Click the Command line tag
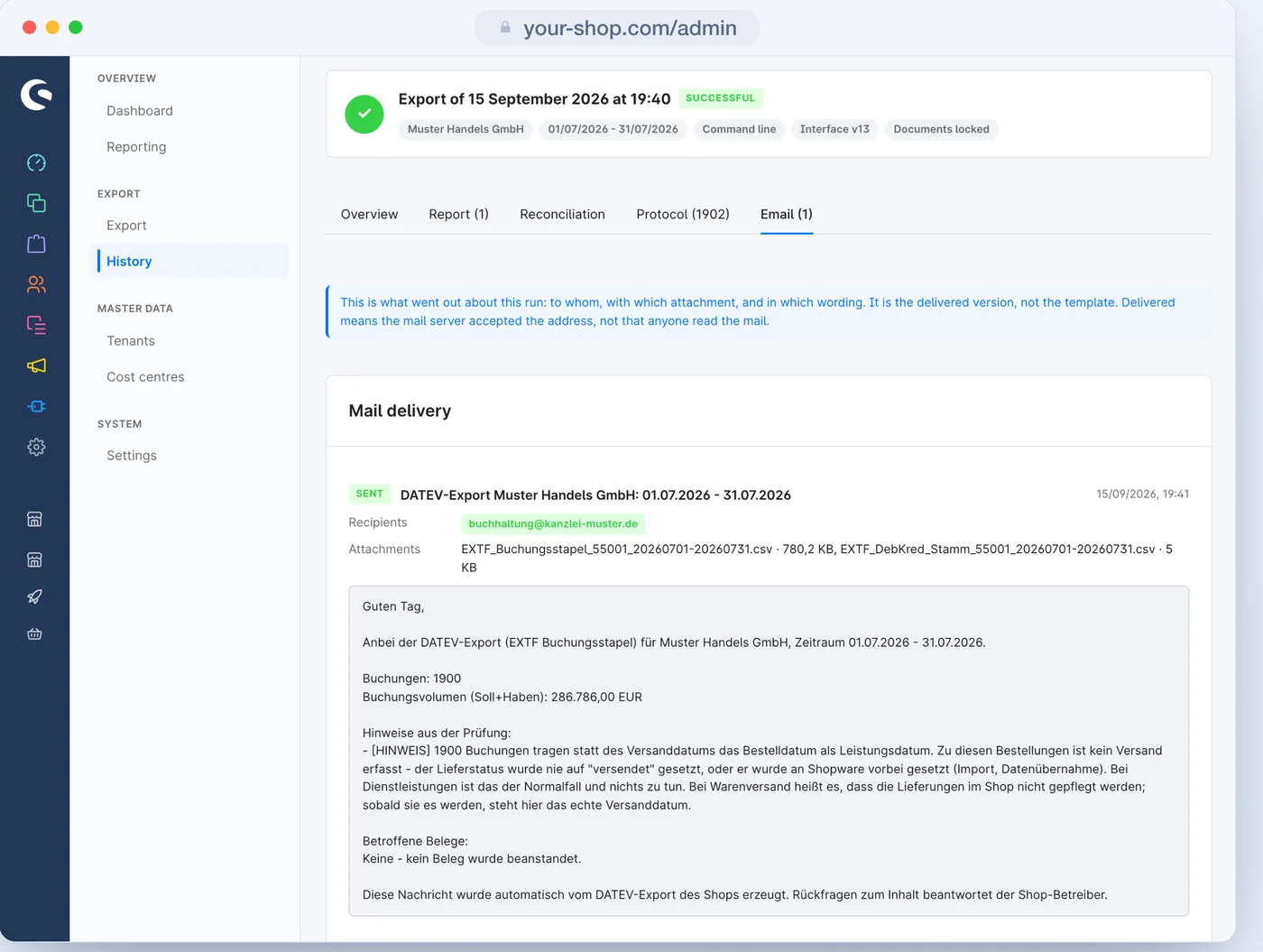The width and height of the screenshot is (1263, 952). point(739,129)
